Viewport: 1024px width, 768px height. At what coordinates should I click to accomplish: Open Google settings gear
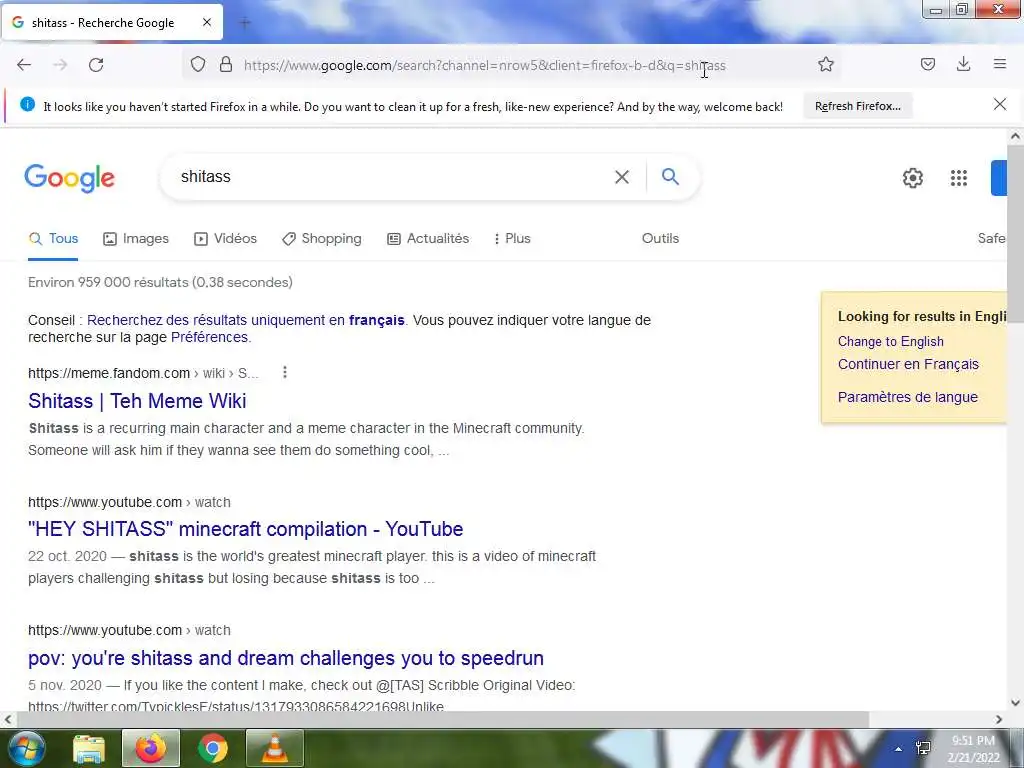click(x=912, y=178)
